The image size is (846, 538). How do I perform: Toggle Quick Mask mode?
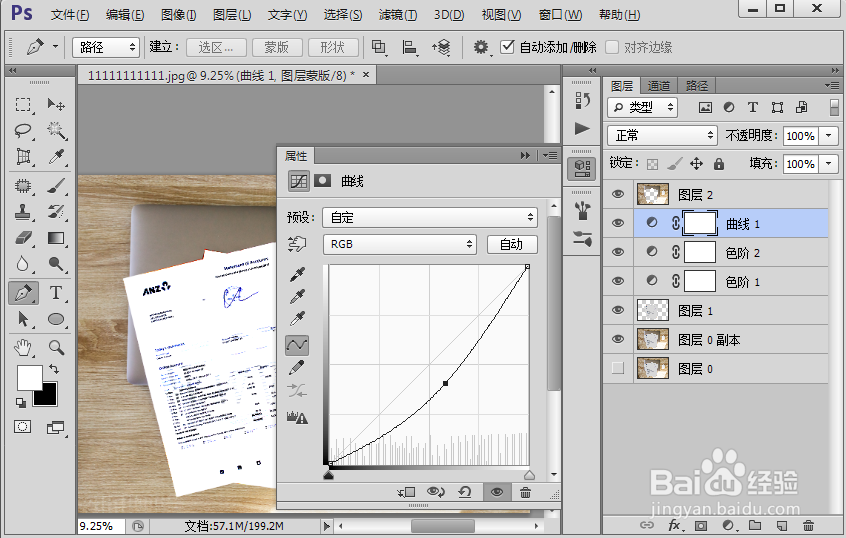coord(23,427)
